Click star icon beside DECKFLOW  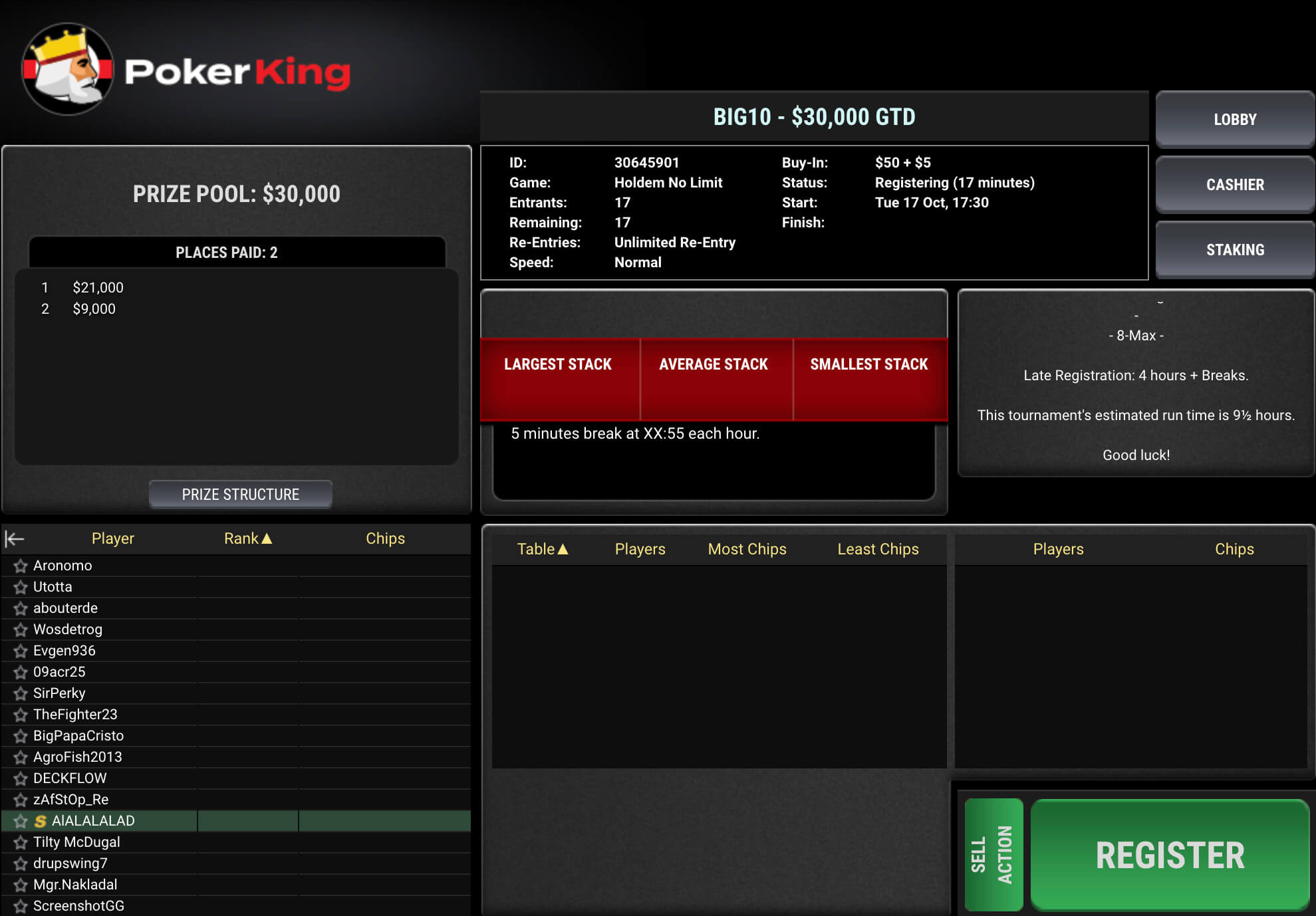21,778
